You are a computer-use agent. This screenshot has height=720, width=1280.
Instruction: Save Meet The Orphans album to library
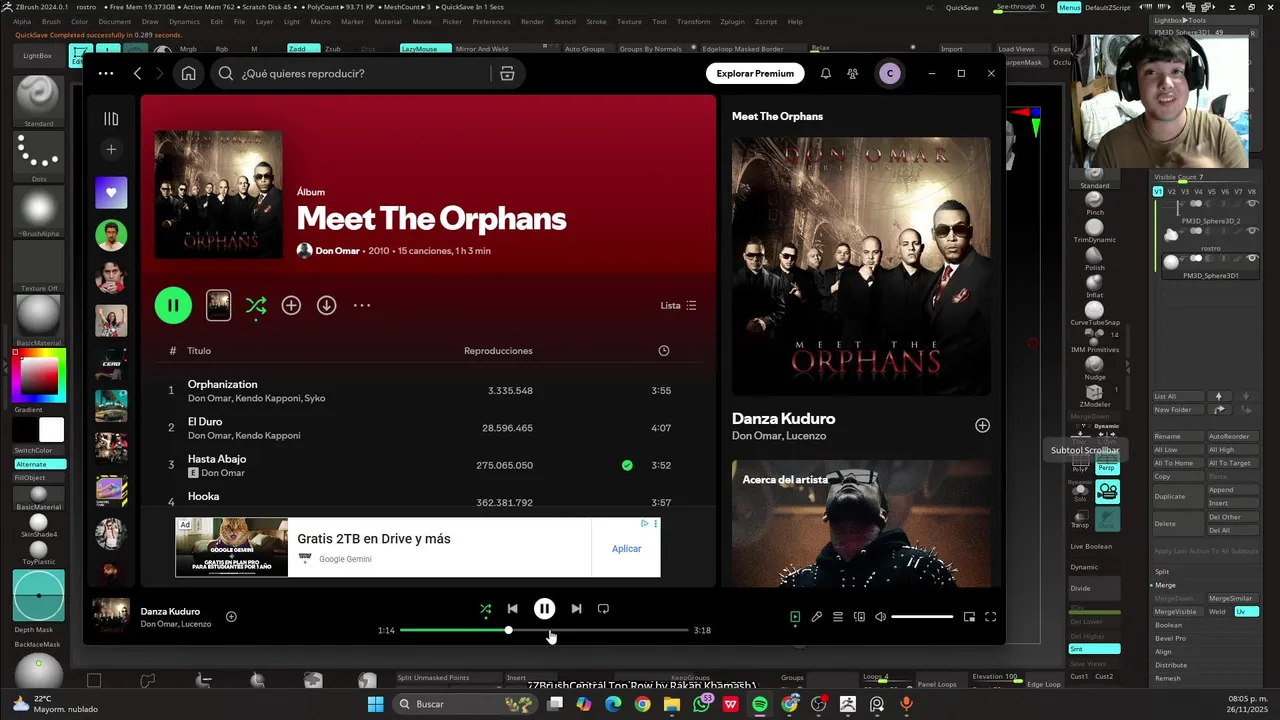(291, 305)
